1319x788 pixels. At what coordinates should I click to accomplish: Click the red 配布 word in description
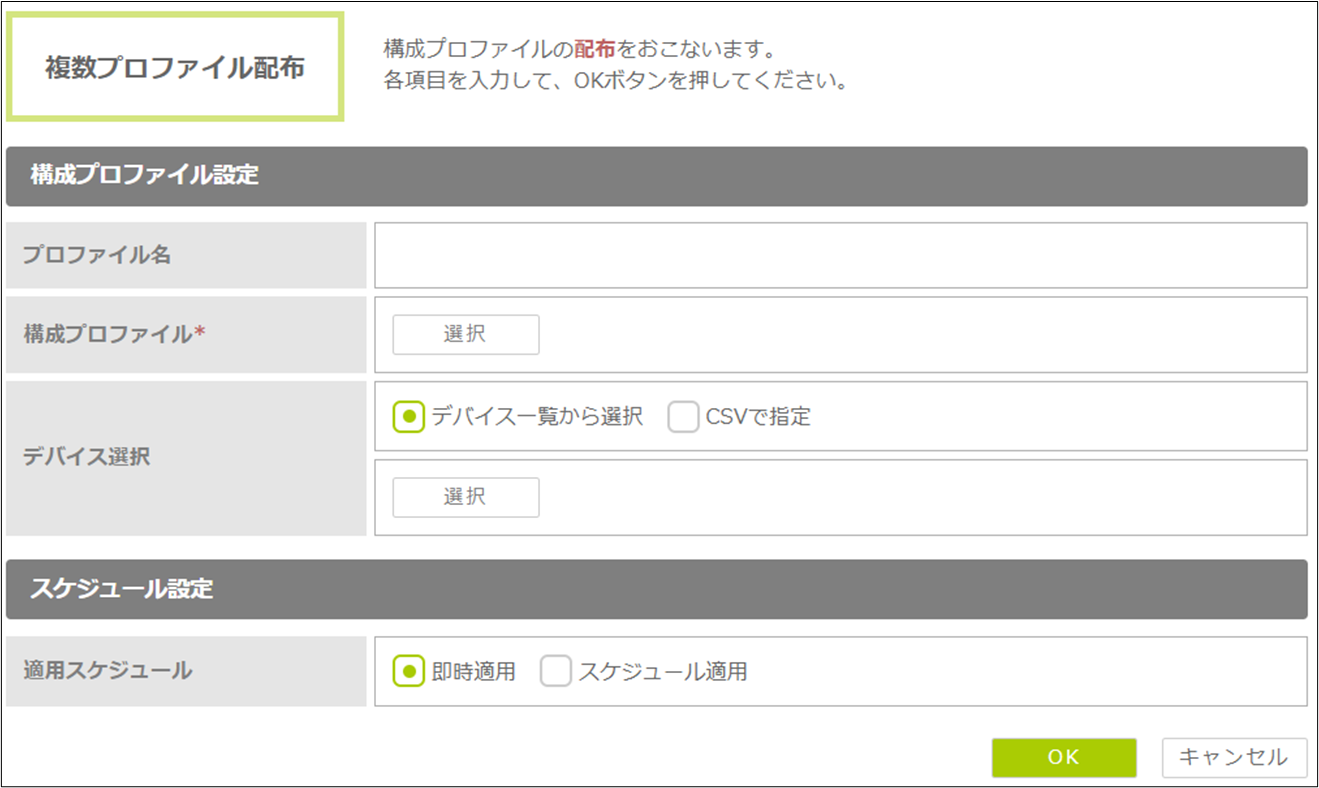(x=595, y=49)
